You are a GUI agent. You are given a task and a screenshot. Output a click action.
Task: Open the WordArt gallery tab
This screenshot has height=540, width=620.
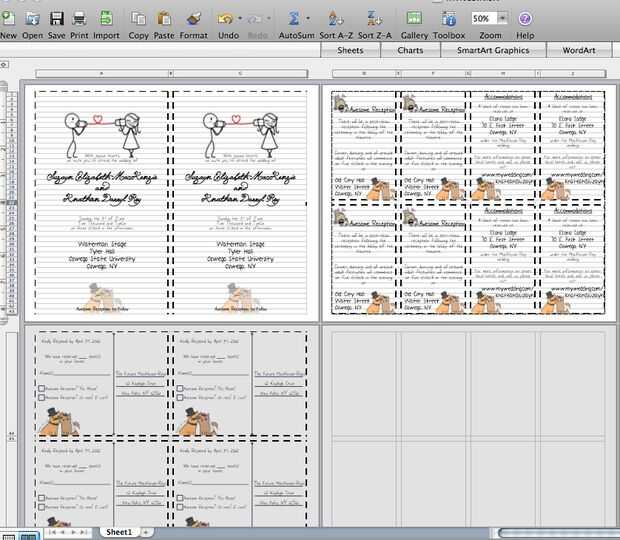click(579, 50)
